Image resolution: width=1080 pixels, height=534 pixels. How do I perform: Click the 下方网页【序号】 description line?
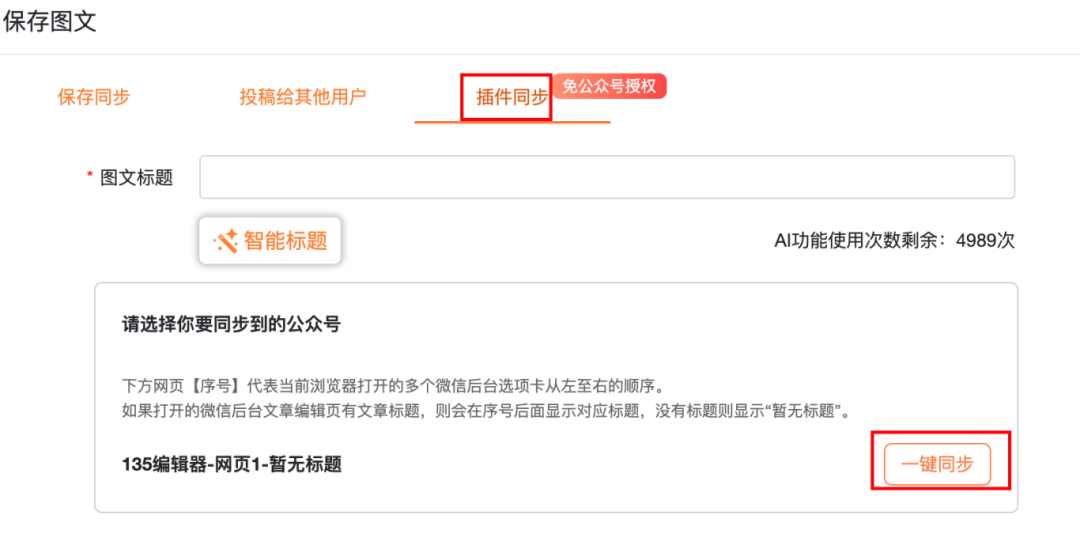[392, 386]
